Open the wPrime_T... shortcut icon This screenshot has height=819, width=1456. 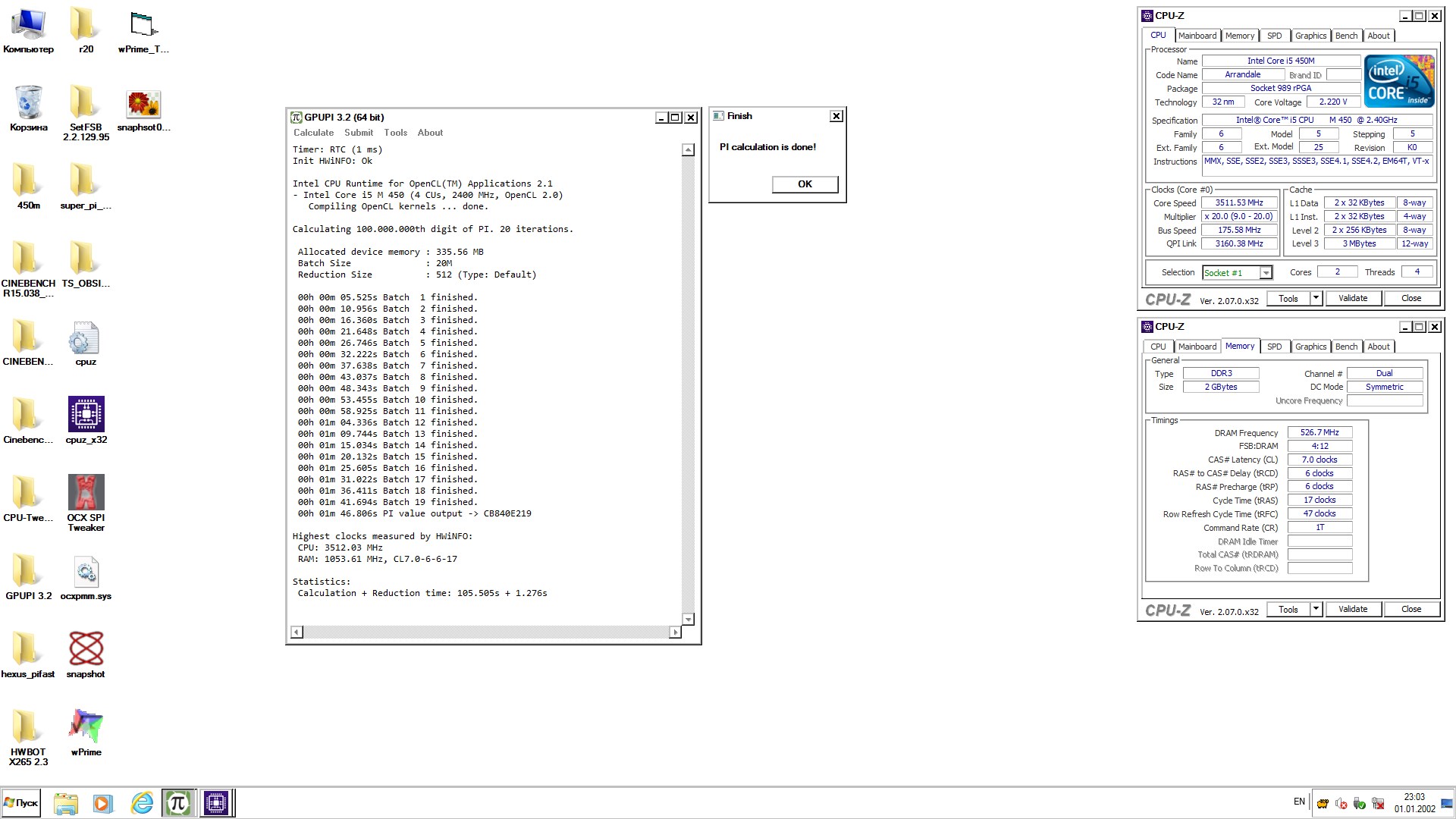(143, 31)
